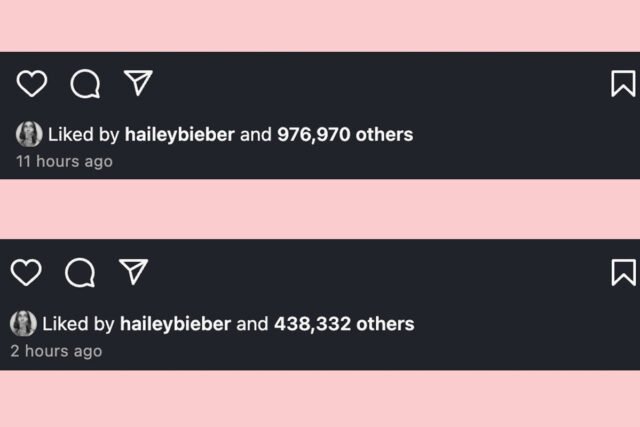Click the '11 hours ago' timestamp
Image resolution: width=640 pixels, height=427 pixels.
(64, 161)
